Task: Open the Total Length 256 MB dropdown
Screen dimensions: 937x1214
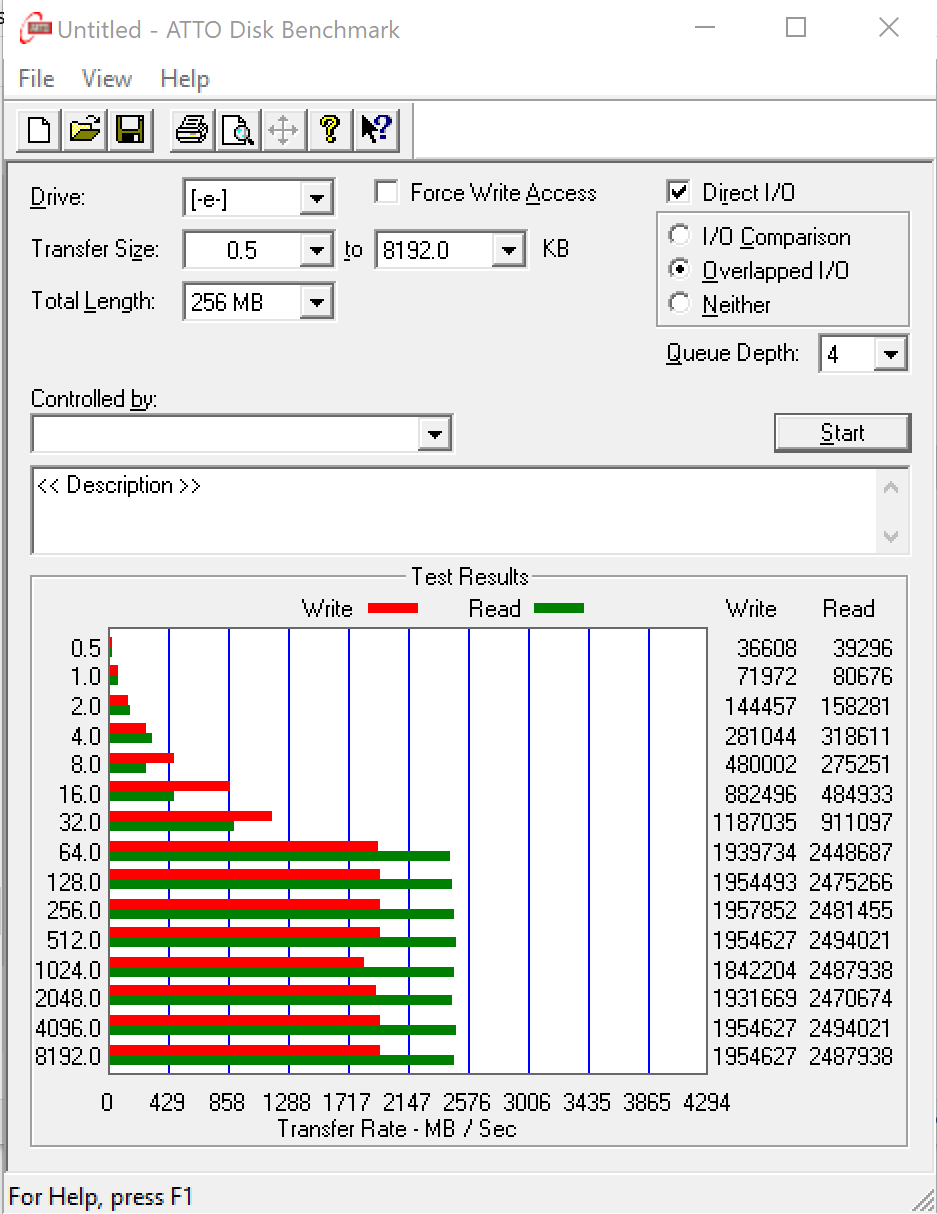Action: [316, 301]
